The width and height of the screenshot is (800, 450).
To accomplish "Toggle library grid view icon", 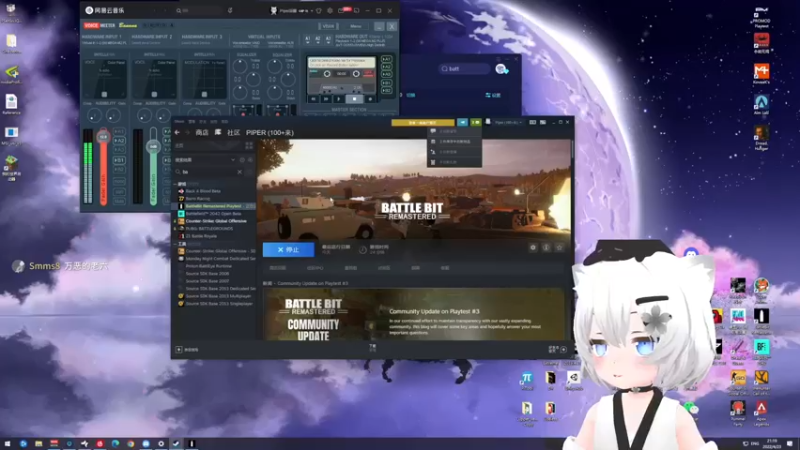I will click(x=248, y=145).
